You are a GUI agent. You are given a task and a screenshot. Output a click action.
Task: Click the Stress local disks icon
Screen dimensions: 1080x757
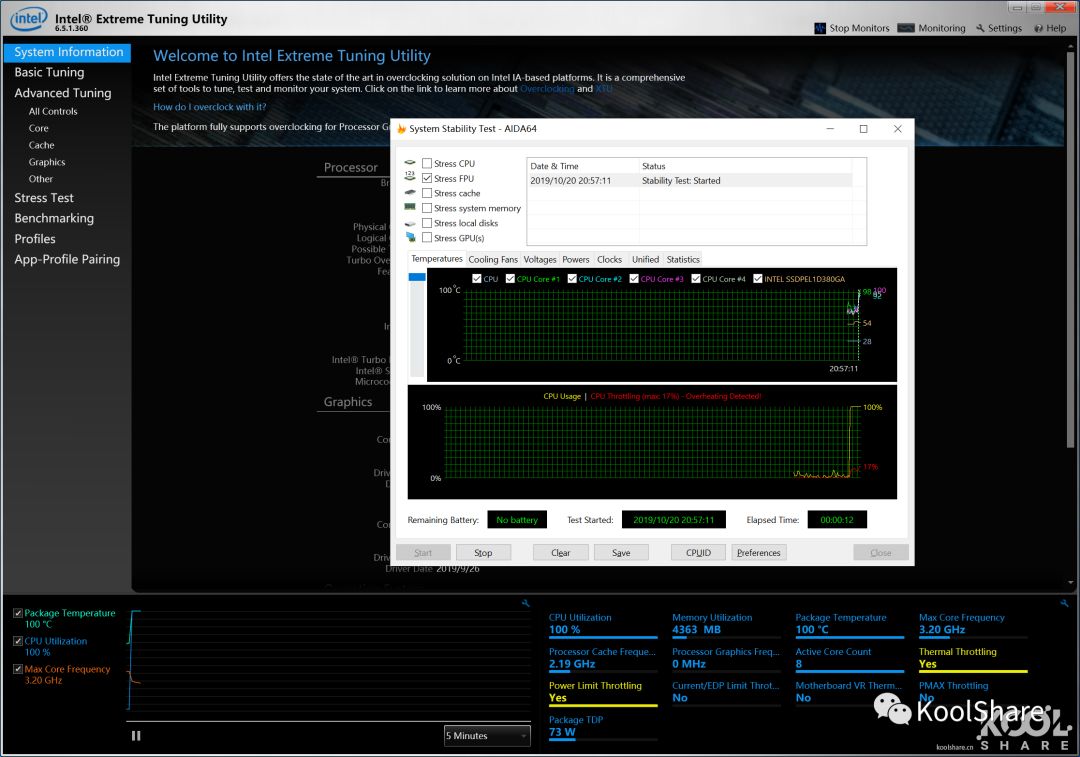point(410,222)
